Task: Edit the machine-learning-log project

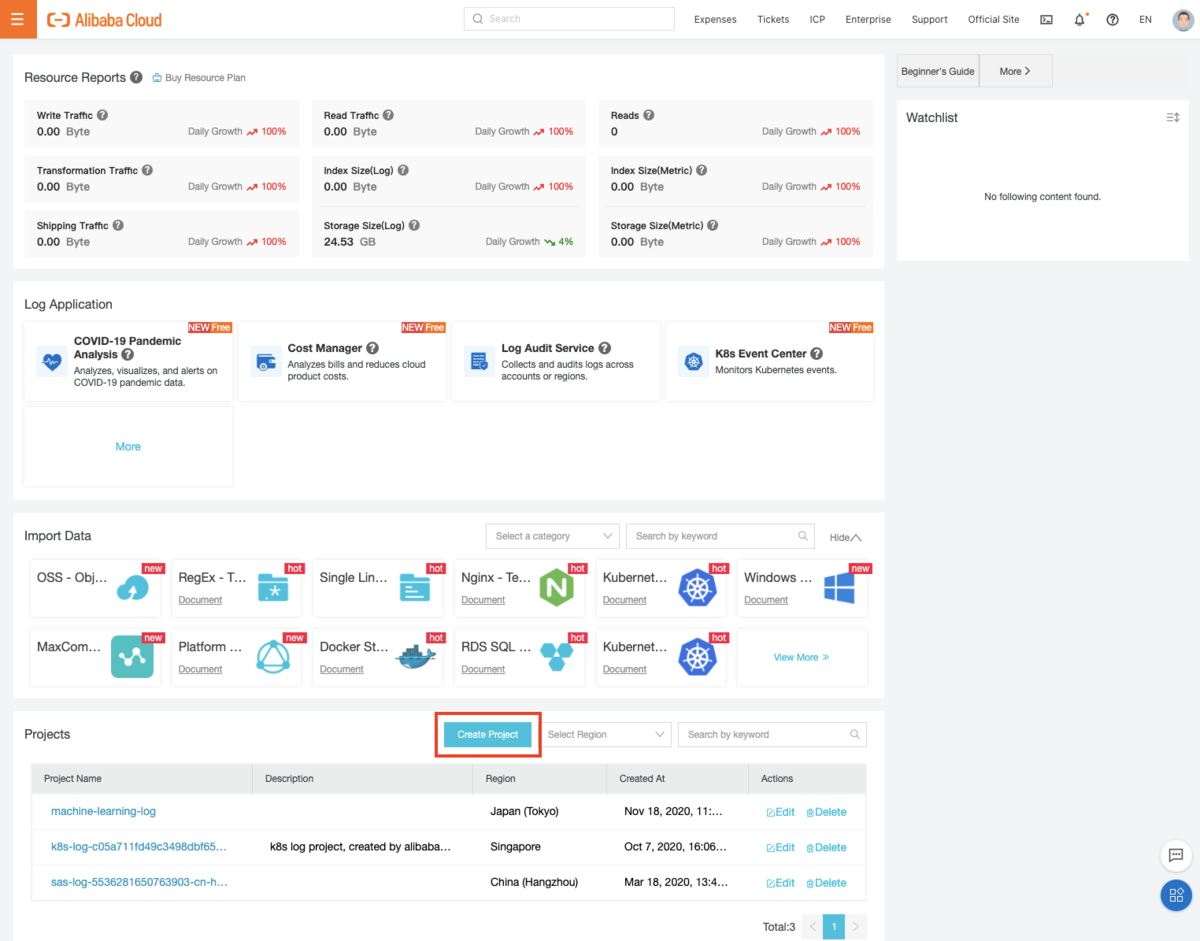Action: coord(781,812)
